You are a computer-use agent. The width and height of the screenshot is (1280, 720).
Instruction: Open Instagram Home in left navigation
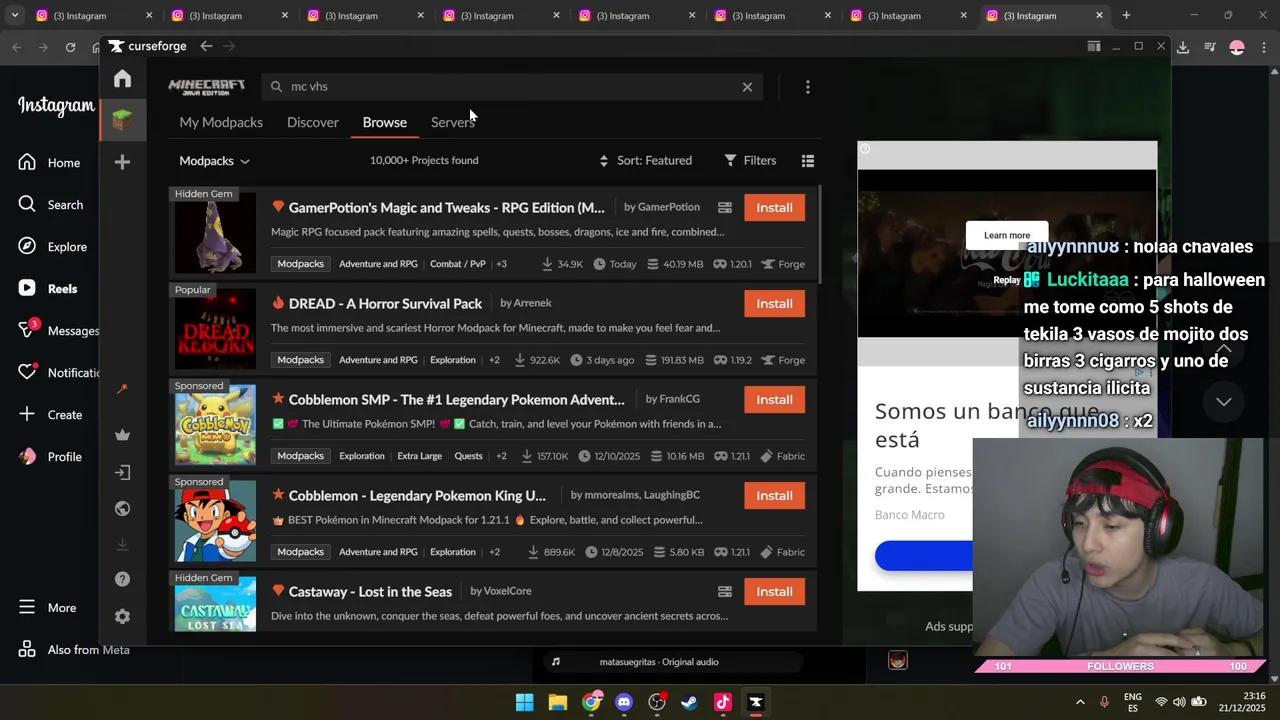point(49,163)
